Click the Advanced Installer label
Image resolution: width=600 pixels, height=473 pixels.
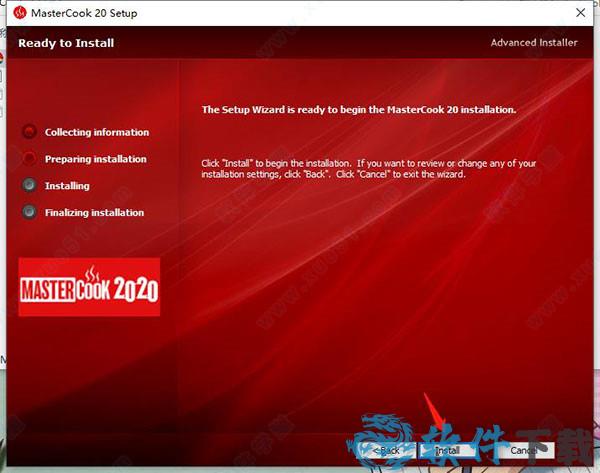pos(534,43)
